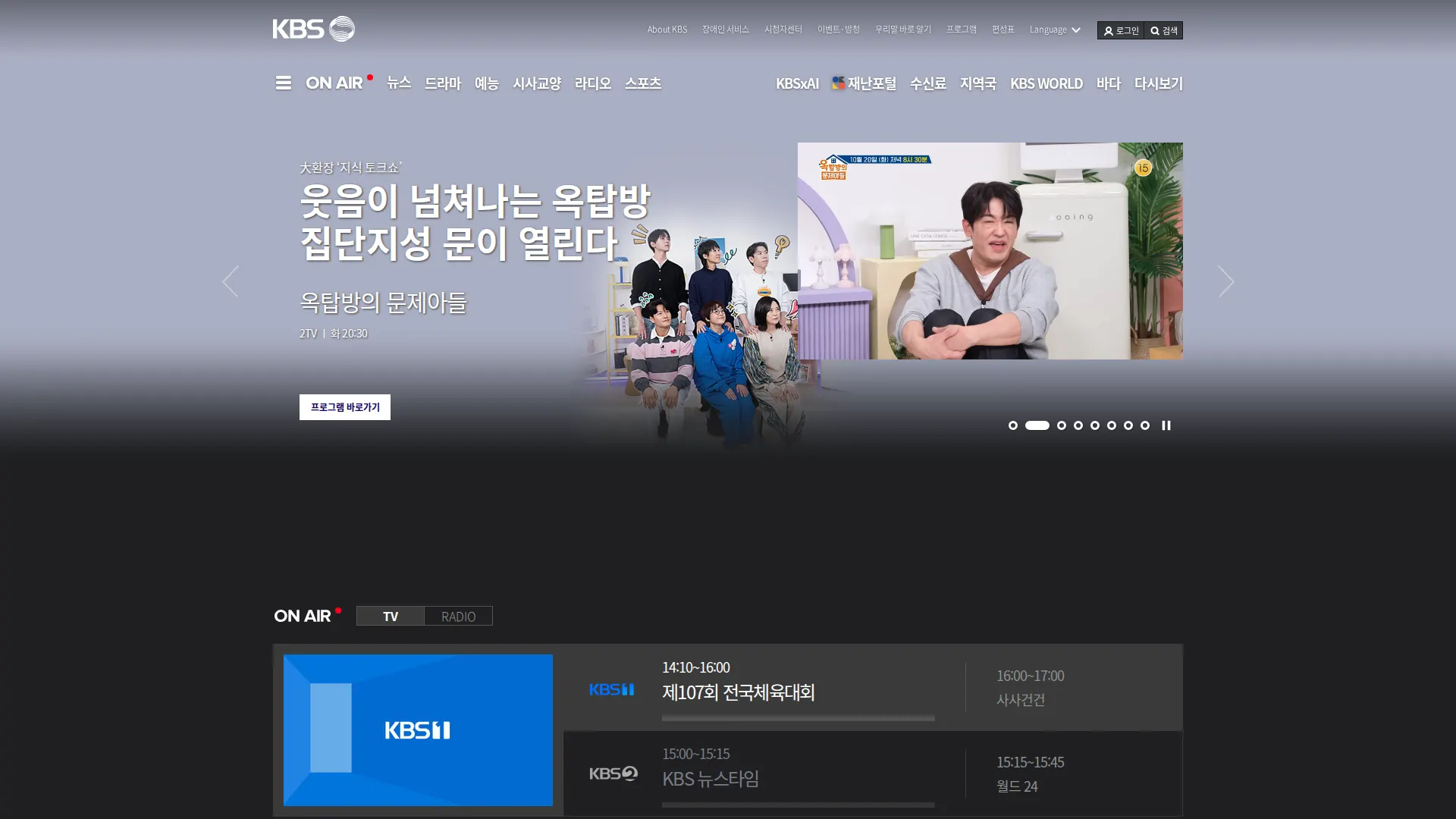The width and height of the screenshot is (1456, 819).
Task: Click the KBS2 channel logo
Action: coord(613,773)
